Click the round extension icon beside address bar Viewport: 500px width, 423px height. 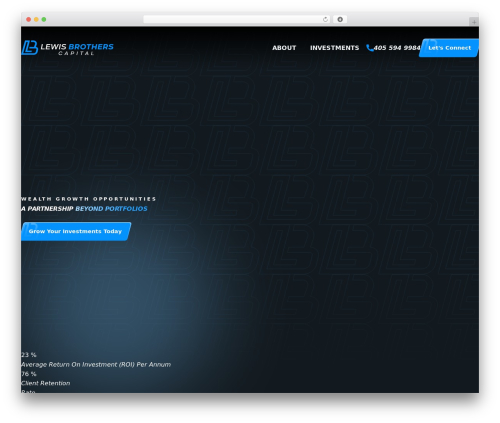340,19
